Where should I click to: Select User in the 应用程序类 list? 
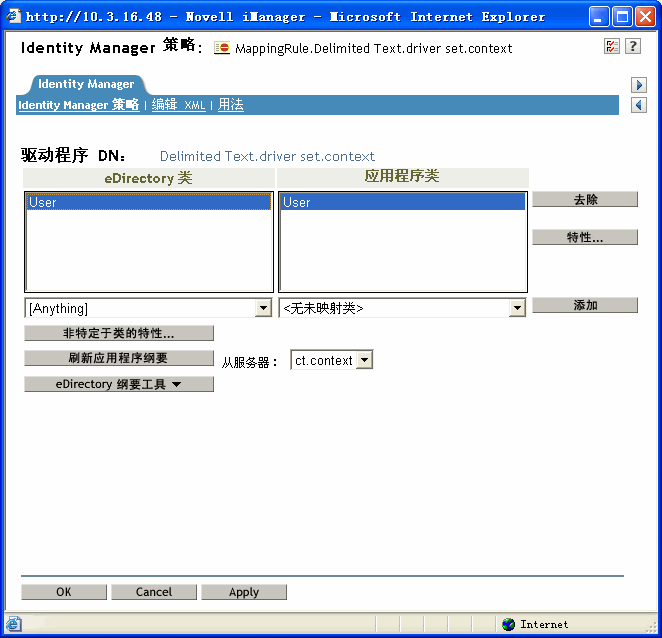[403, 202]
